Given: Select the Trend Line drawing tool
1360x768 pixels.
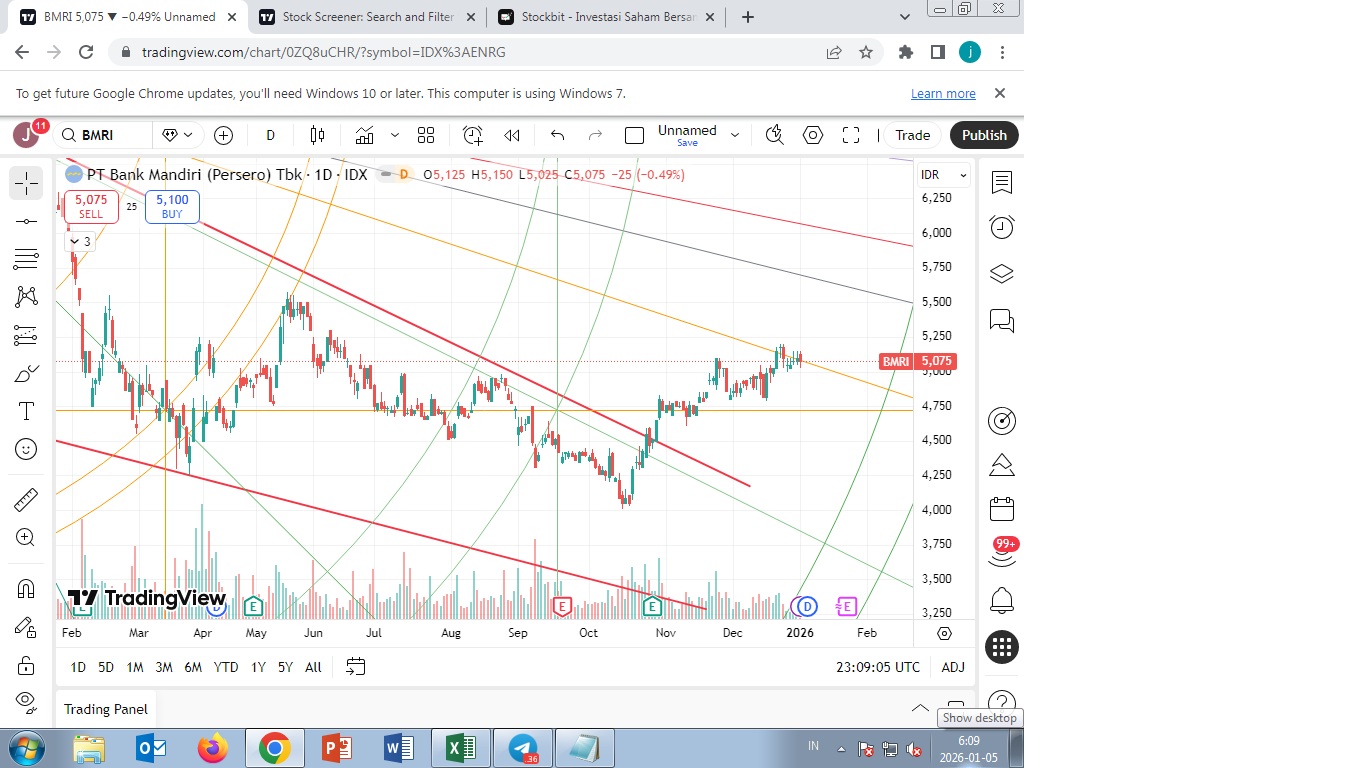Looking at the screenshot, I should click(26, 221).
